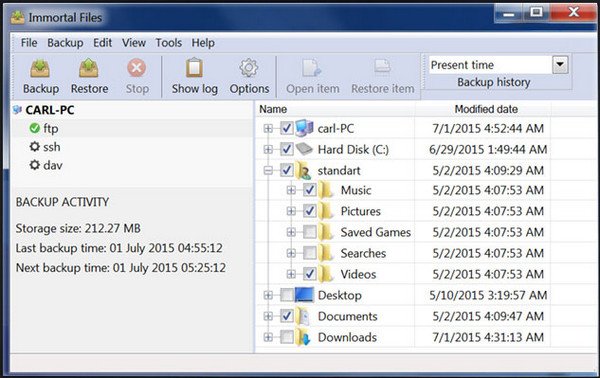
Task: Click the Restore toolbar icon
Action: [89, 68]
